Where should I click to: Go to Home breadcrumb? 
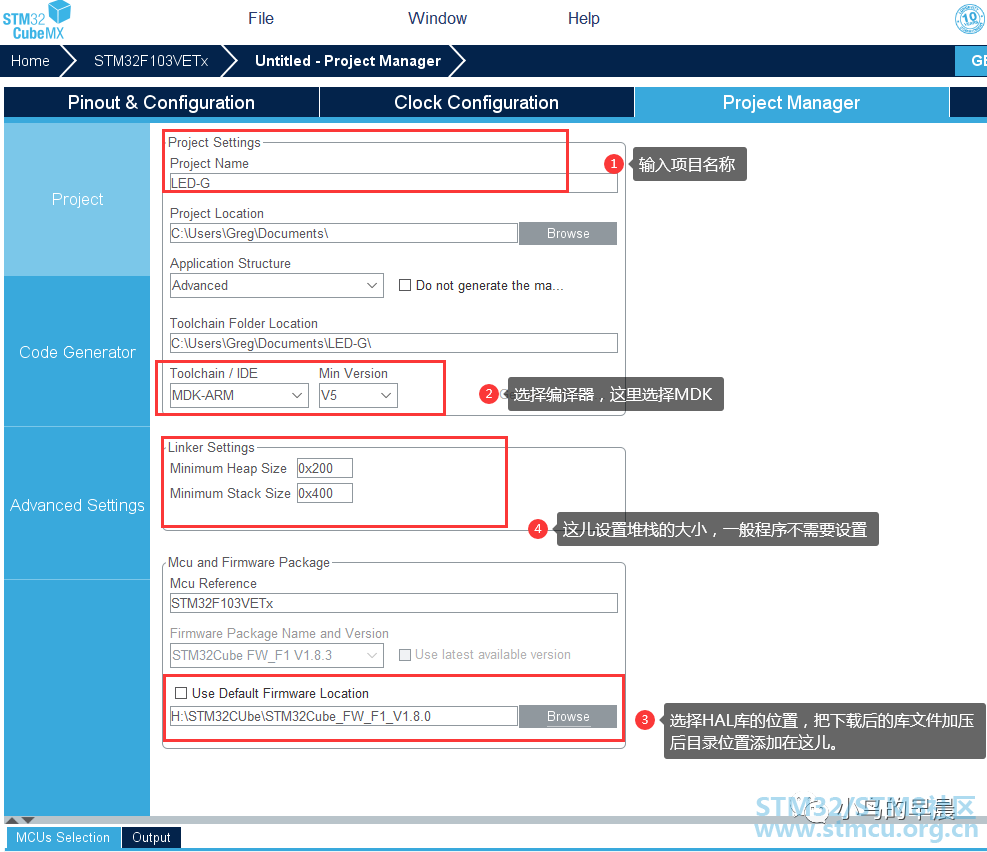point(30,61)
